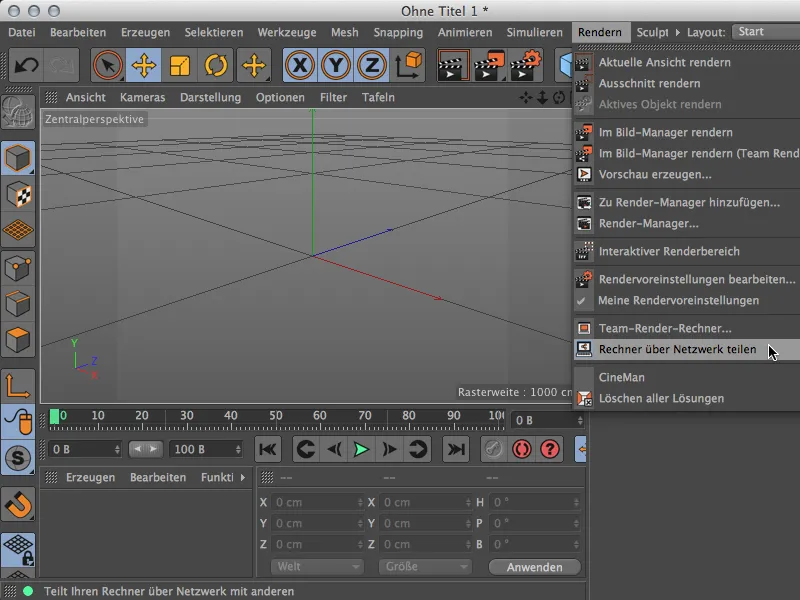Toggle X axis lock
Screen dimensions: 800x600
pos(300,65)
